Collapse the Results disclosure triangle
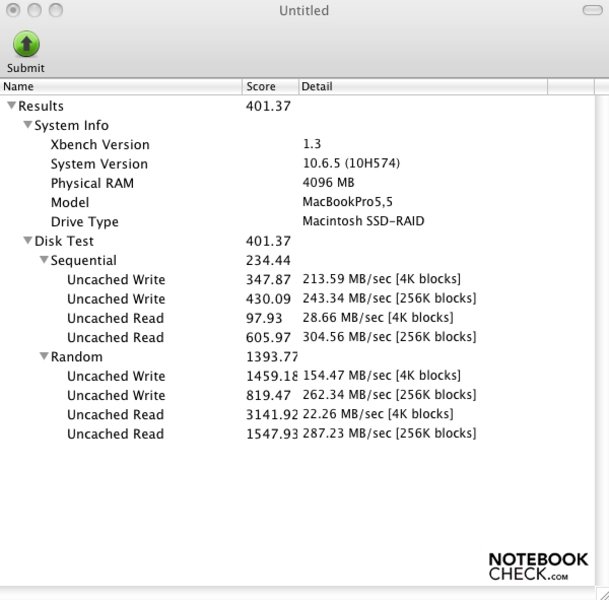 12,105
